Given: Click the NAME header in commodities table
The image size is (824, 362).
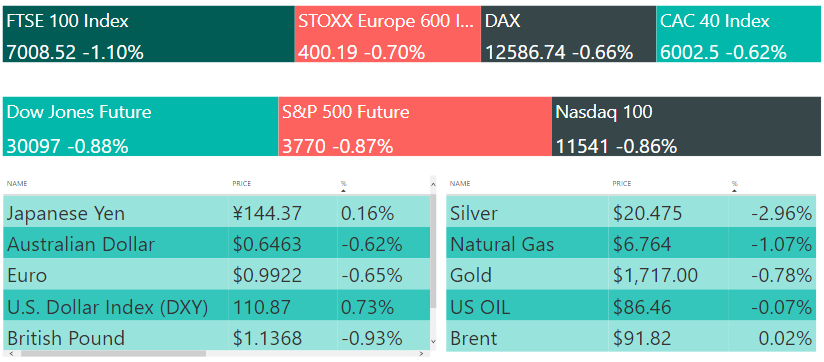Looking at the screenshot, I should click(460, 184).
